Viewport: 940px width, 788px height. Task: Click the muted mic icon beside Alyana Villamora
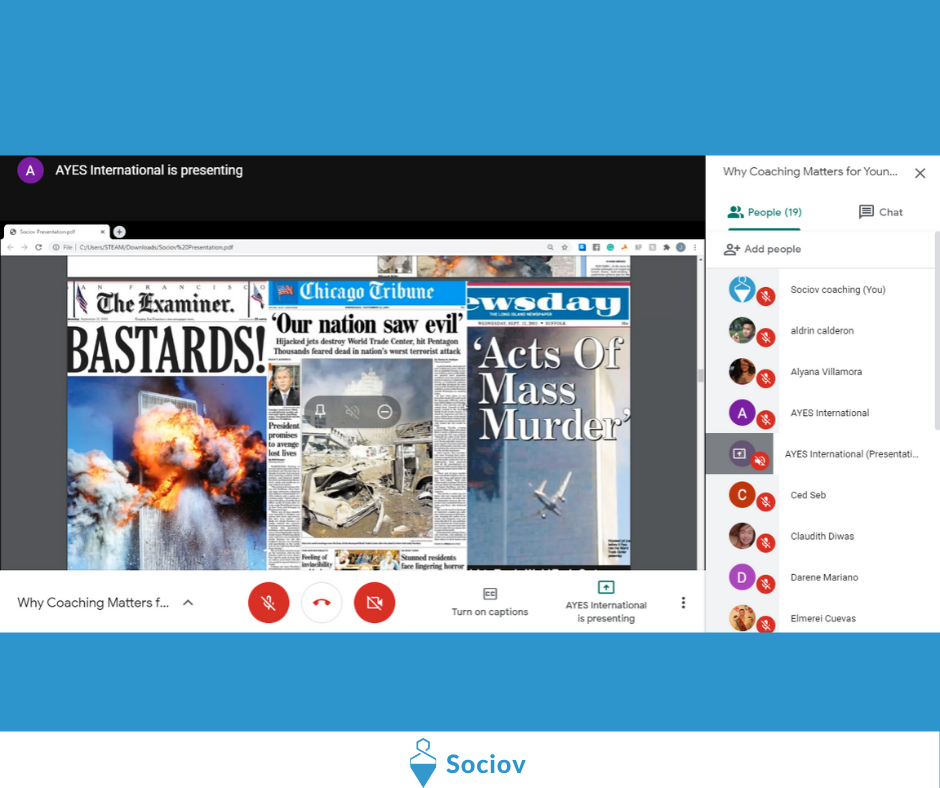click(766, 378)
